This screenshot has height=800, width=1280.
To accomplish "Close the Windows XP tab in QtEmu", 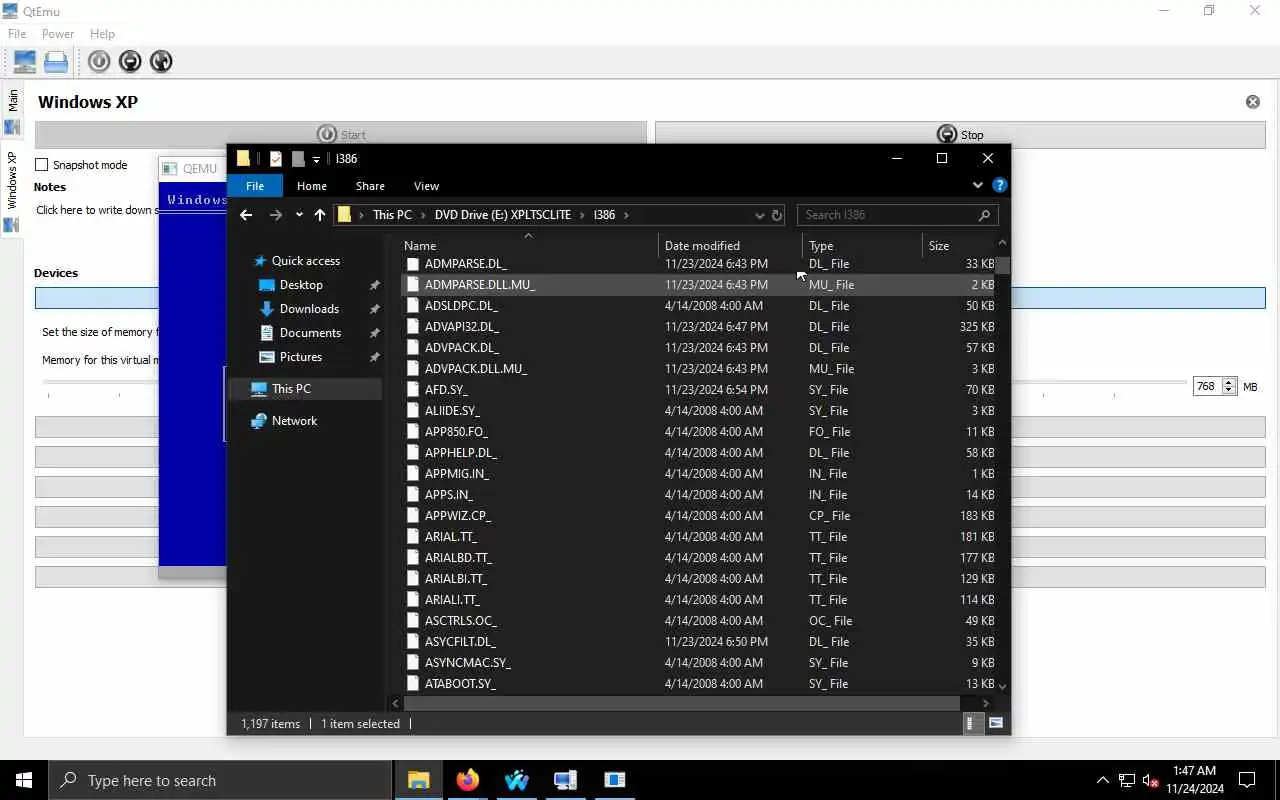I will click(1252, 102).
